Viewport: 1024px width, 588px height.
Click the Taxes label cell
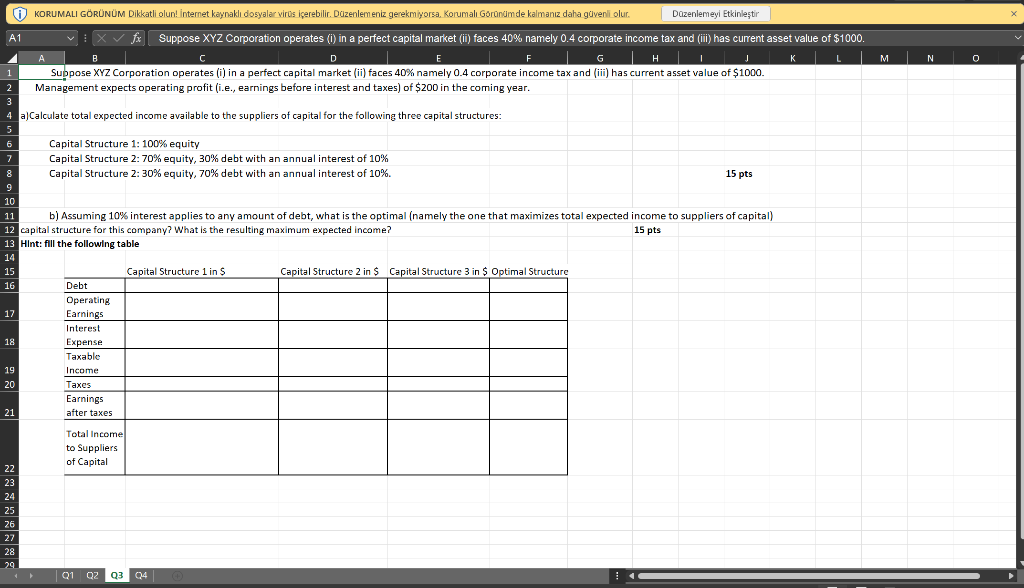point(95,384)
